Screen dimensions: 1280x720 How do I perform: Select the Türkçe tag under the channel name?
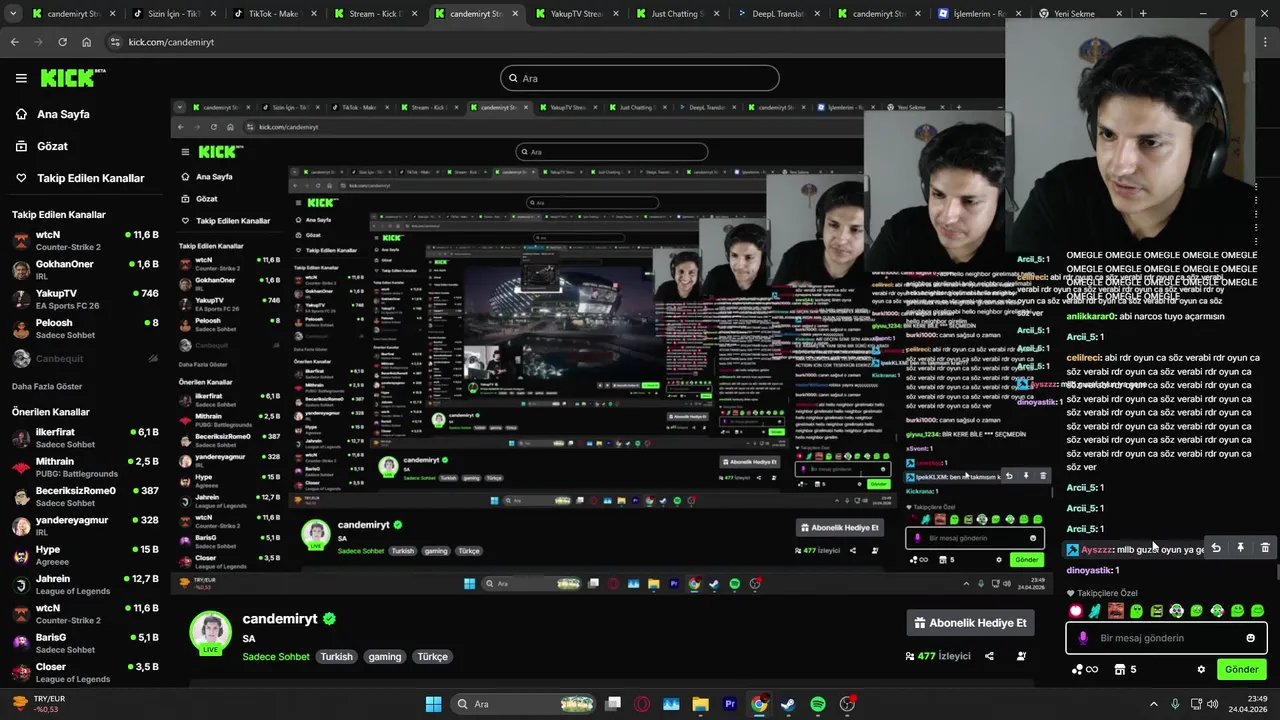coord(433,657)
